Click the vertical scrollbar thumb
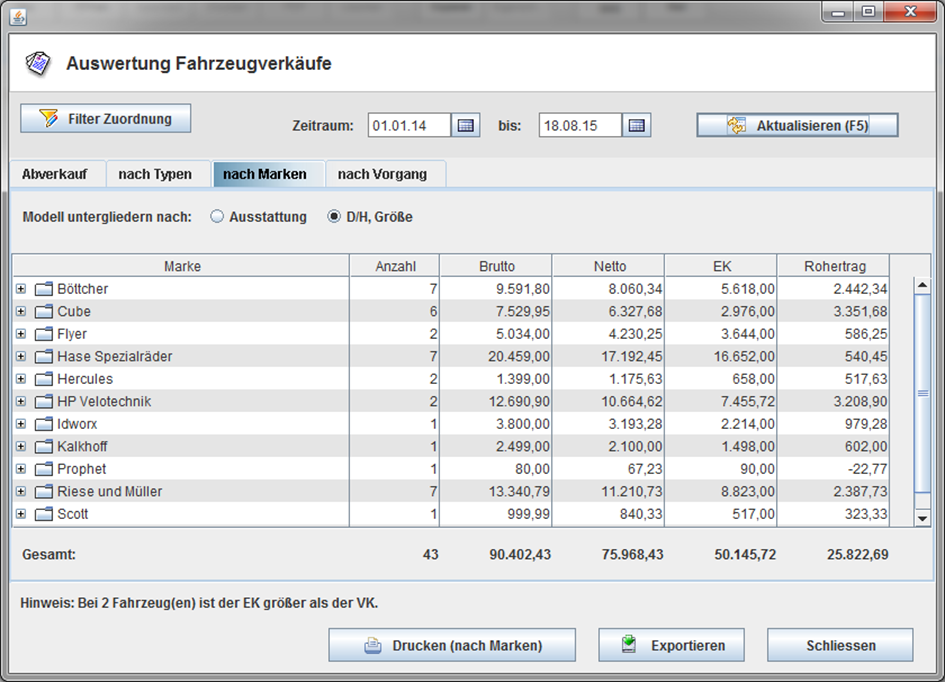This screenshot has width=945, height=682. 922,393
